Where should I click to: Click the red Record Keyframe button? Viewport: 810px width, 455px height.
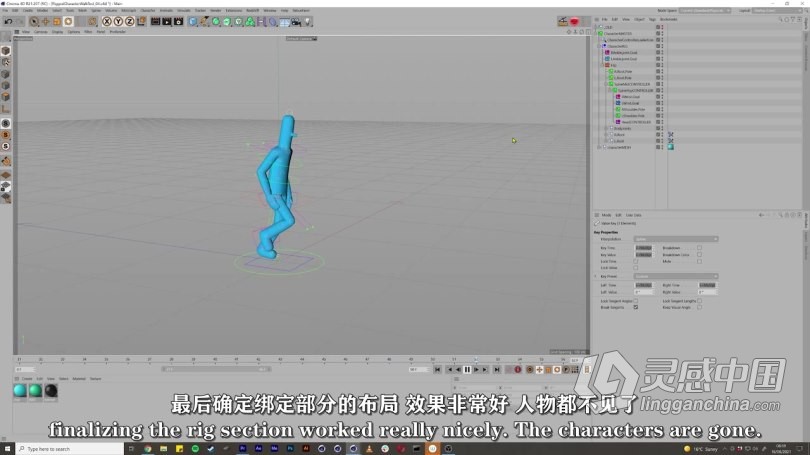pos(518,370)
